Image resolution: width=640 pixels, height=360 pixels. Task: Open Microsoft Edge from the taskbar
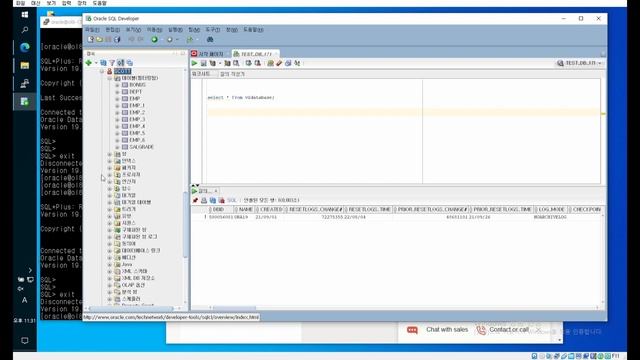pos(24,47)
